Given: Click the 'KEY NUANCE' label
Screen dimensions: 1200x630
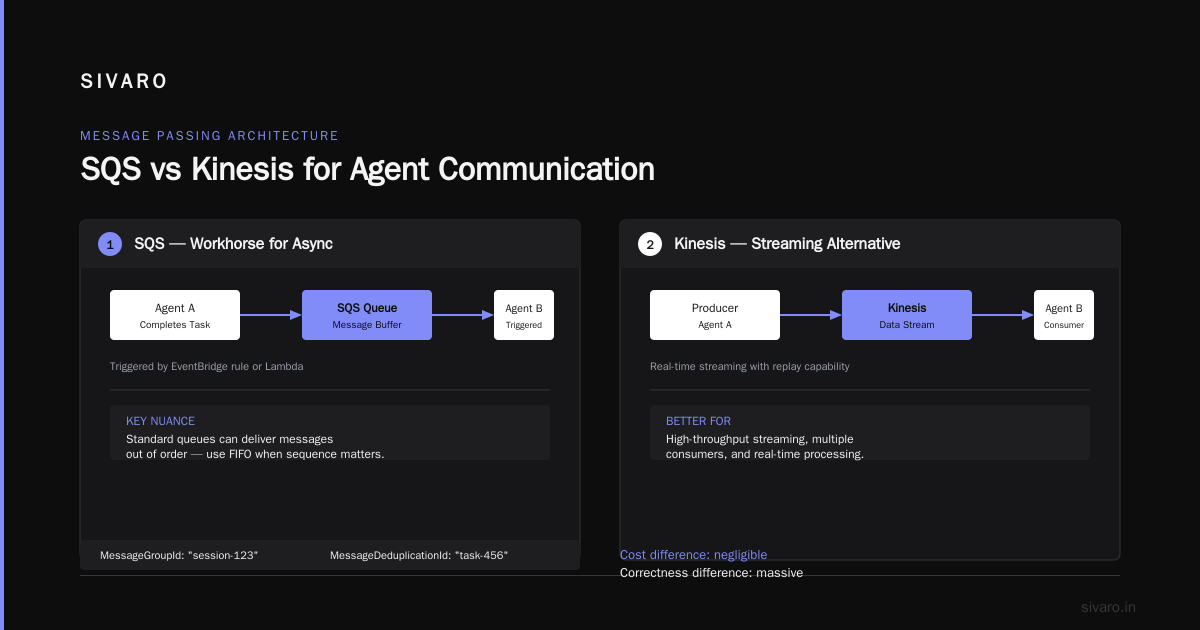Looking at the screenshot, I should [160, 422].
